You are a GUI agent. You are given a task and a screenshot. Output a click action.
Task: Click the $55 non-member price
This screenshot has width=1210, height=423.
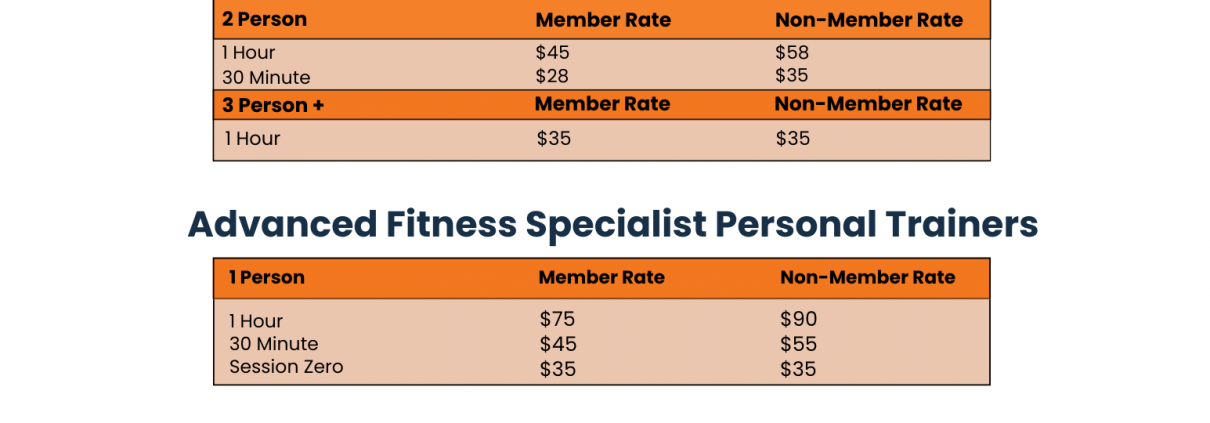click(798, 344)
